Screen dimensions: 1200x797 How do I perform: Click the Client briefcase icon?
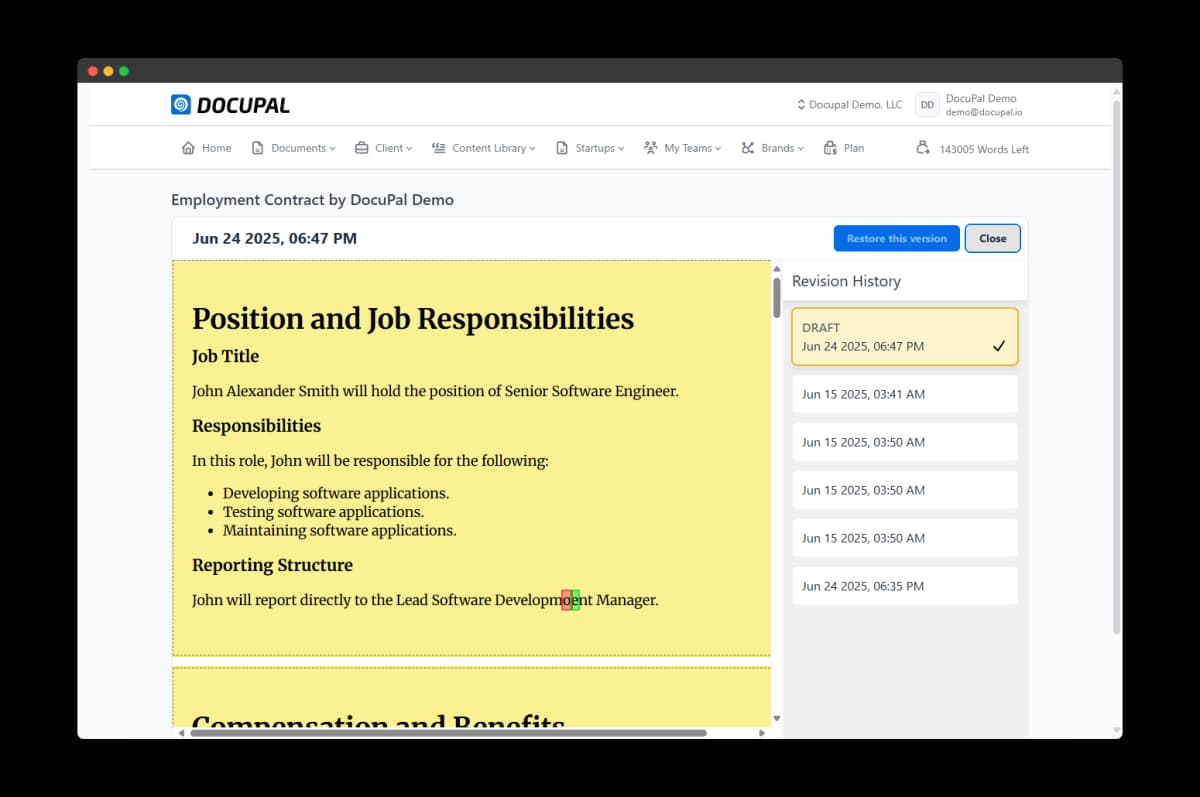pyautogui.click(x=362, y=148)
